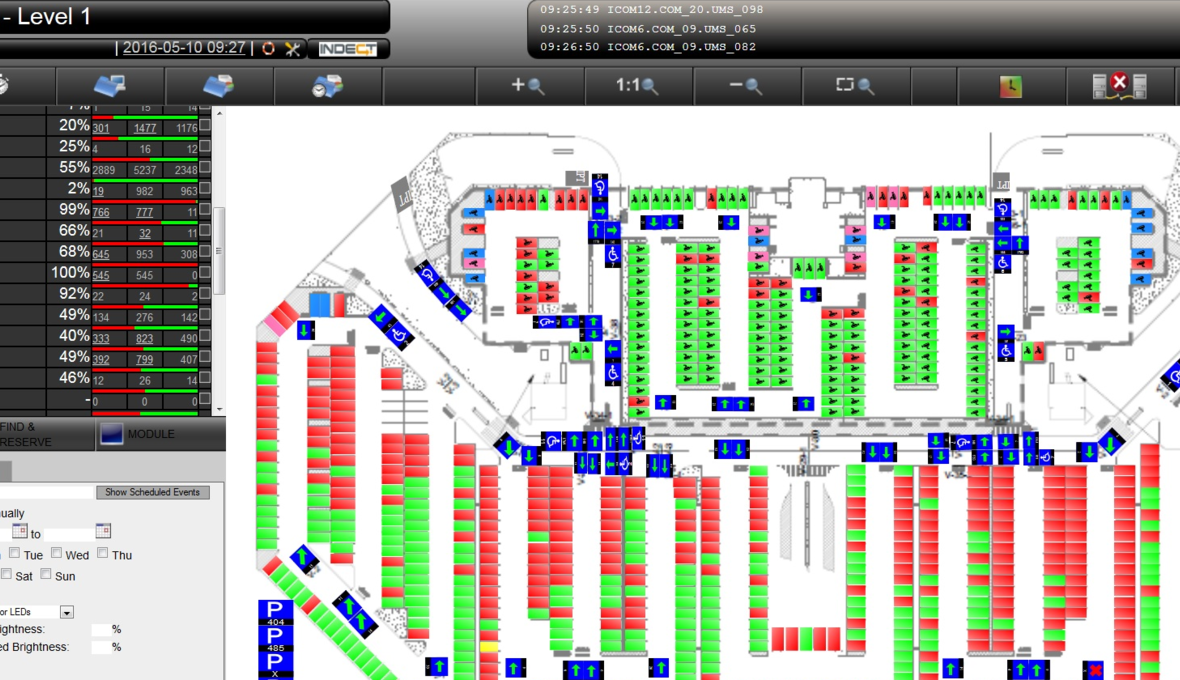Click the red-green clock history icon

(x=1010, y=87)
